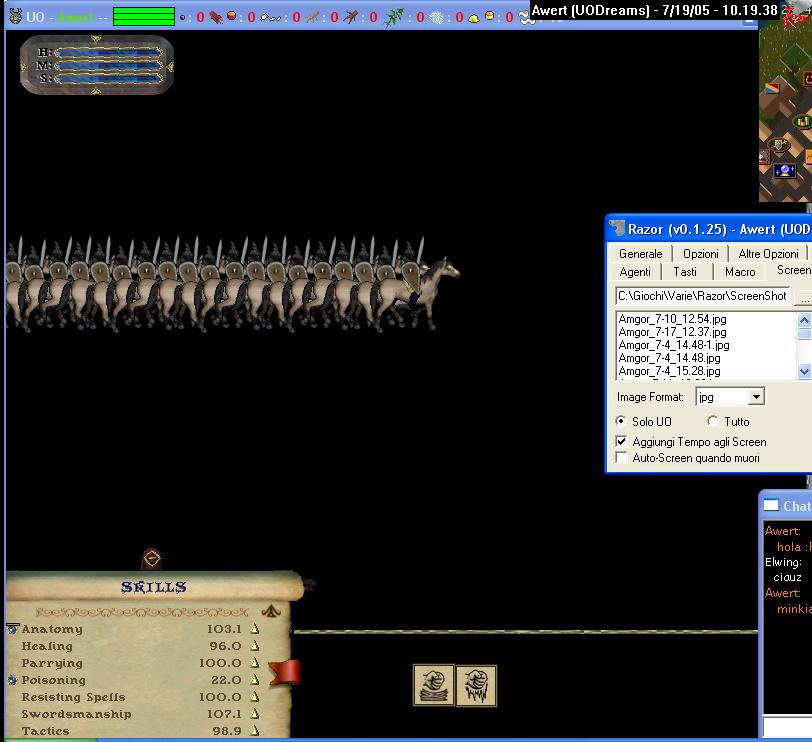Select the Tutto radio button
This screenshot has height=742, width=812.
713,420
